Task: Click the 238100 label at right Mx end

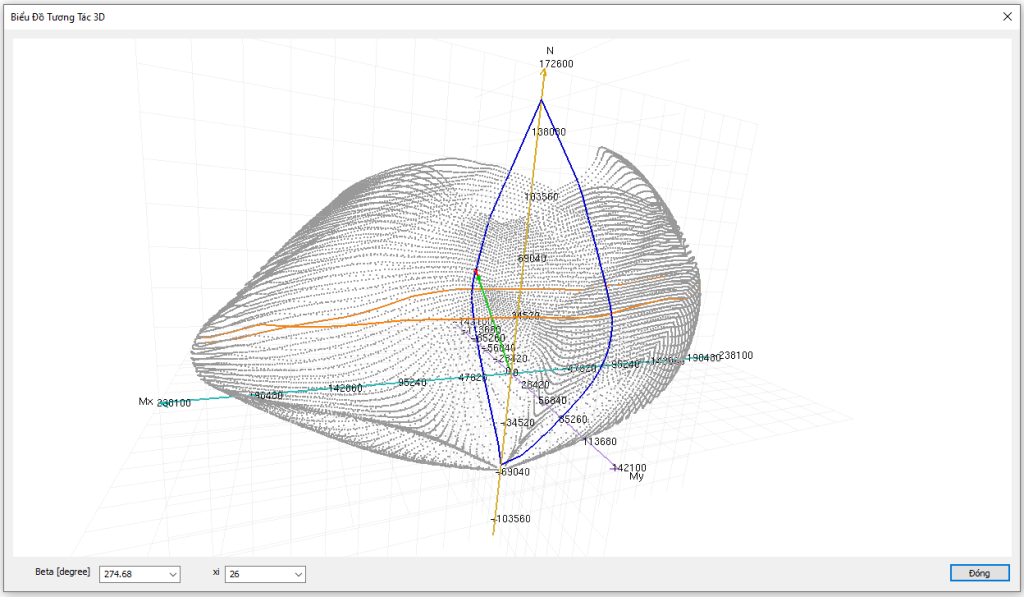Action: pyautogui.click(x=736, y=355)
